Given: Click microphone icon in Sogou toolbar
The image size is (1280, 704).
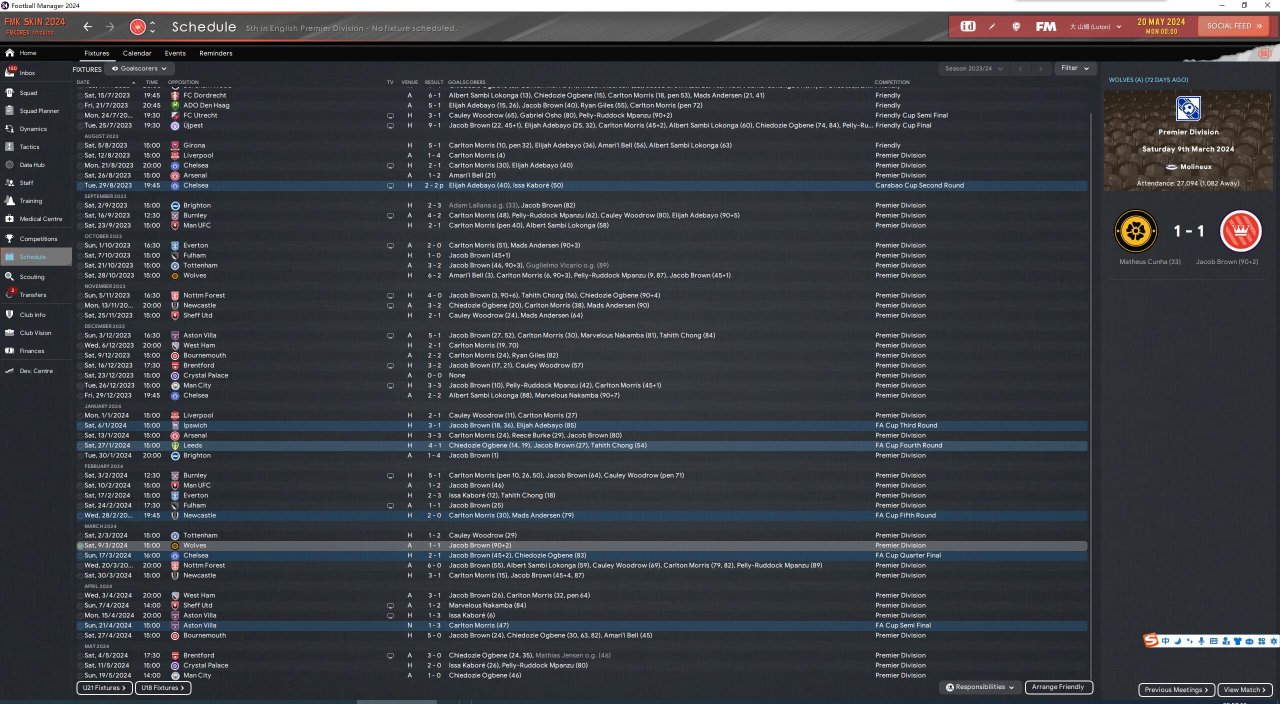Looking at the screenshot, I should [1201, 640].
